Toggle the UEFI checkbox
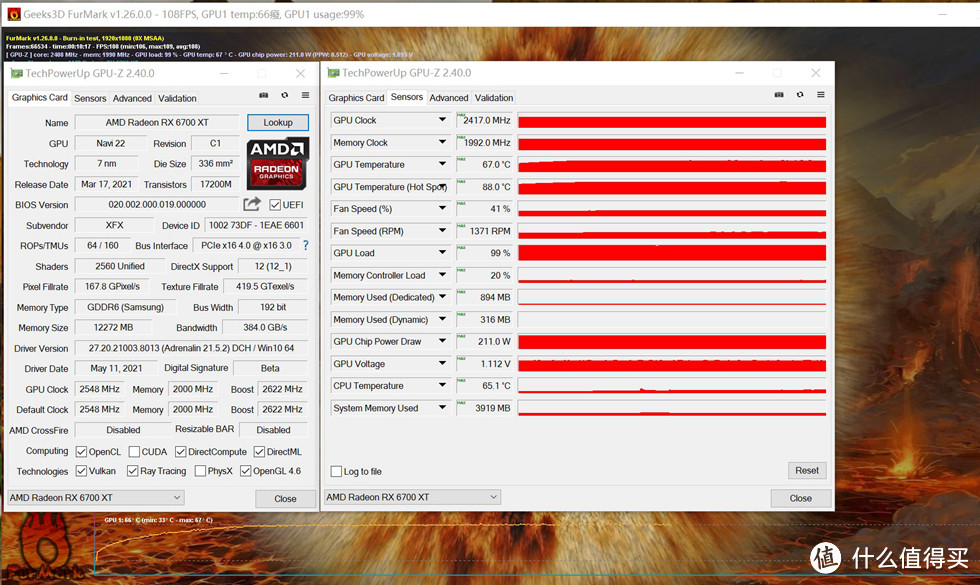 275,204
